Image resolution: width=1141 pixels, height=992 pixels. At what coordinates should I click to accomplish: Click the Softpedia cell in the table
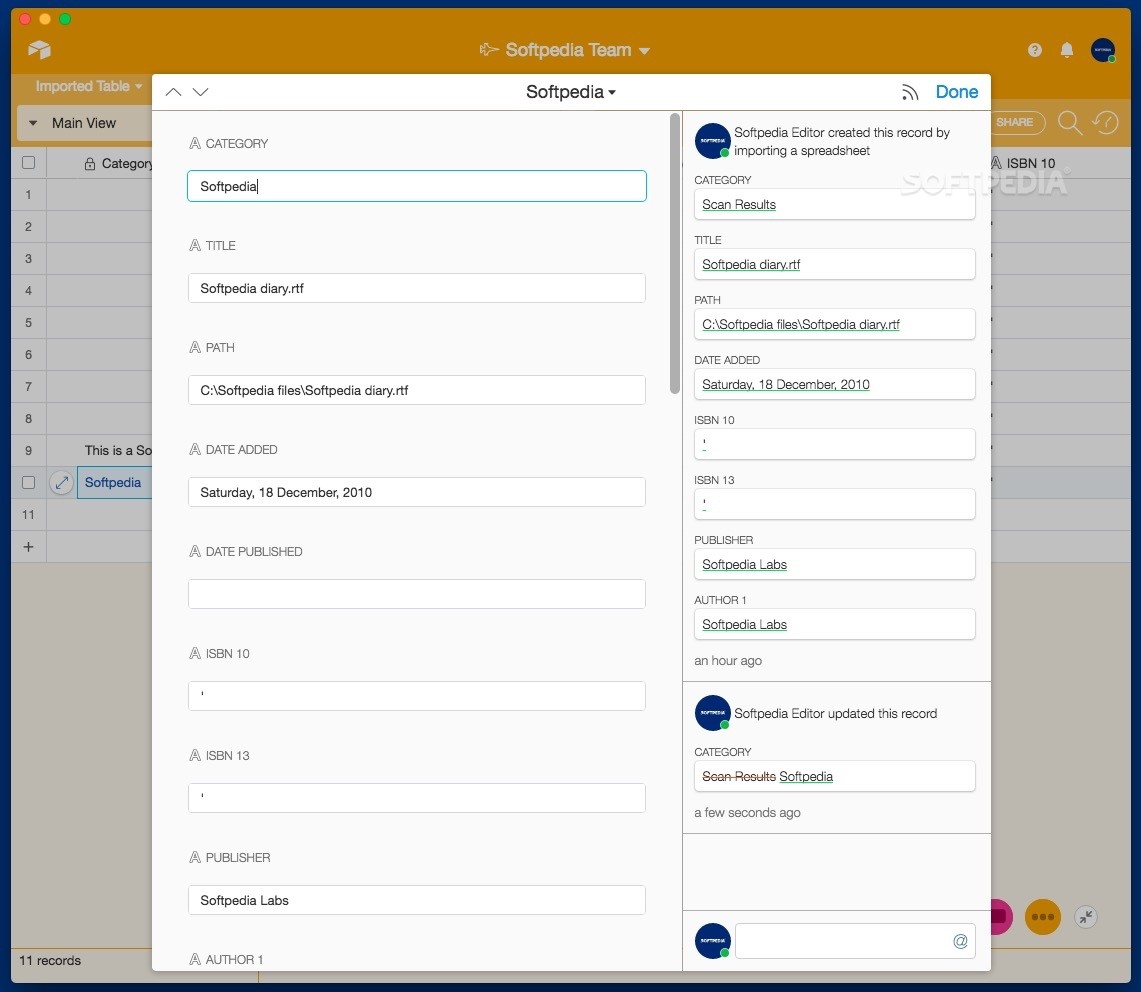[114, 483]
